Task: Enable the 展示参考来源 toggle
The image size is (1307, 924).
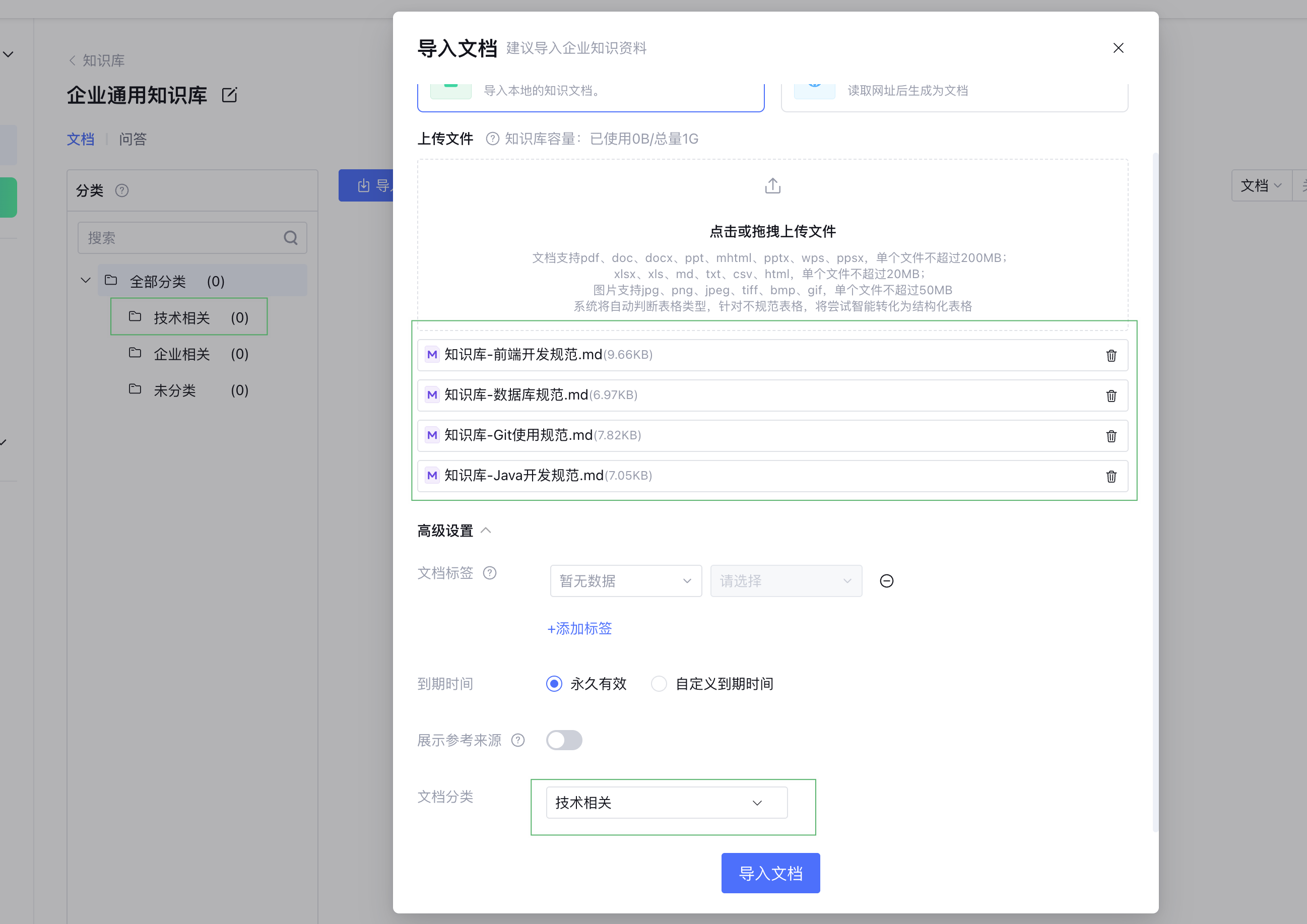Action: point(563,740)
